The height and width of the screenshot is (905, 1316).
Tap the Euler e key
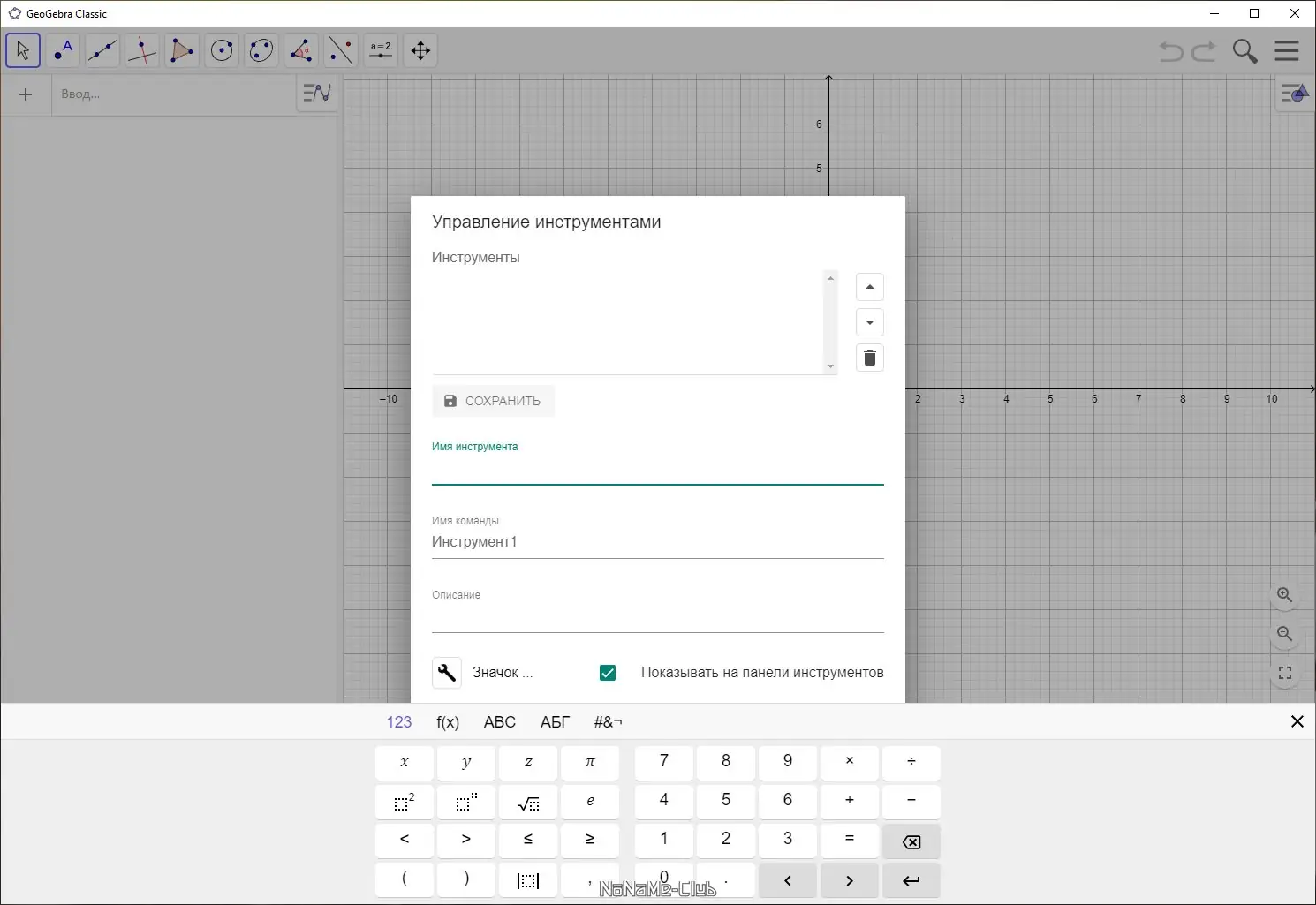[x=590, y=802]
